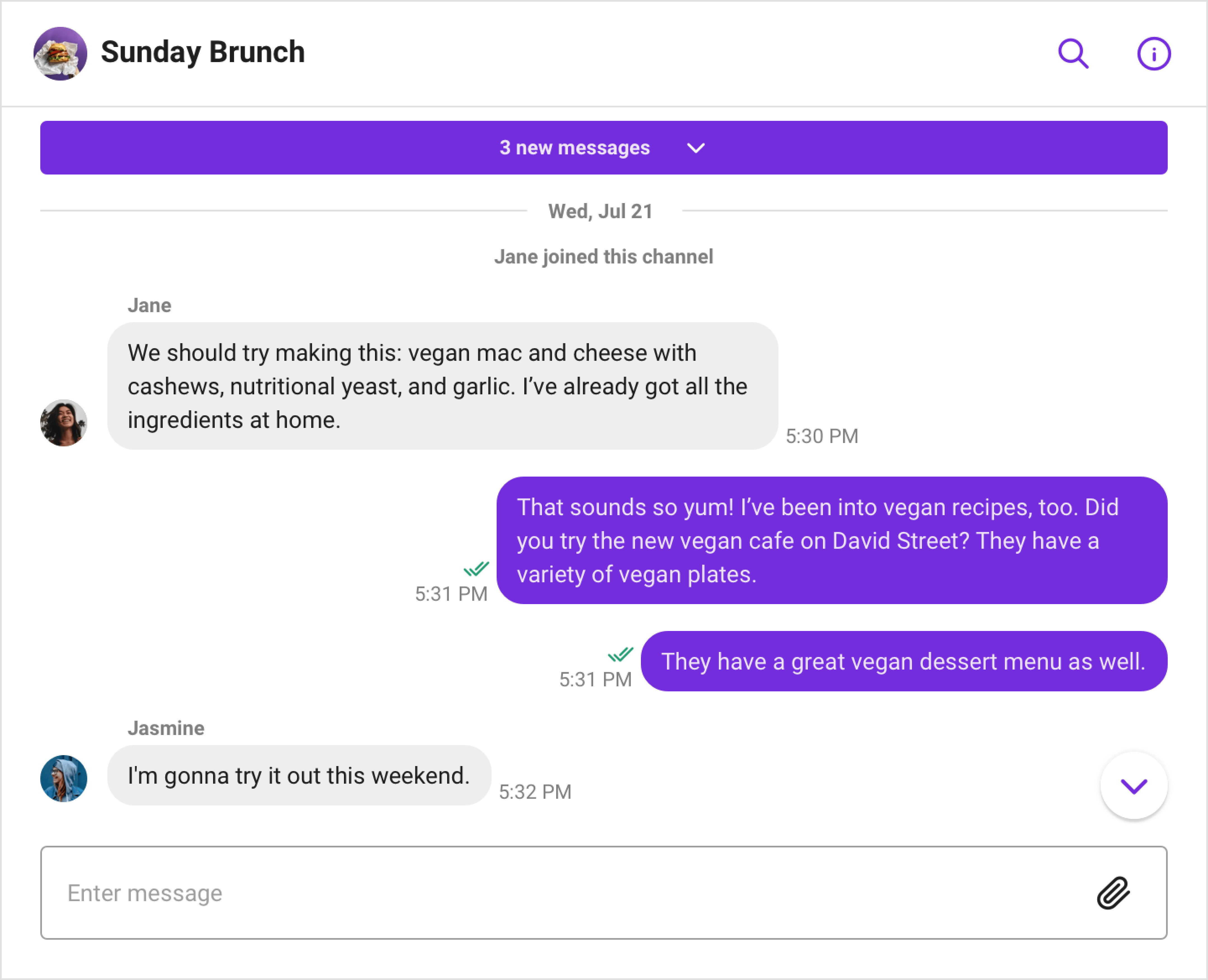The height and width of the screenshot is (980, 1208).
Task: Open Jane's profile avatar
Action: 64,423
